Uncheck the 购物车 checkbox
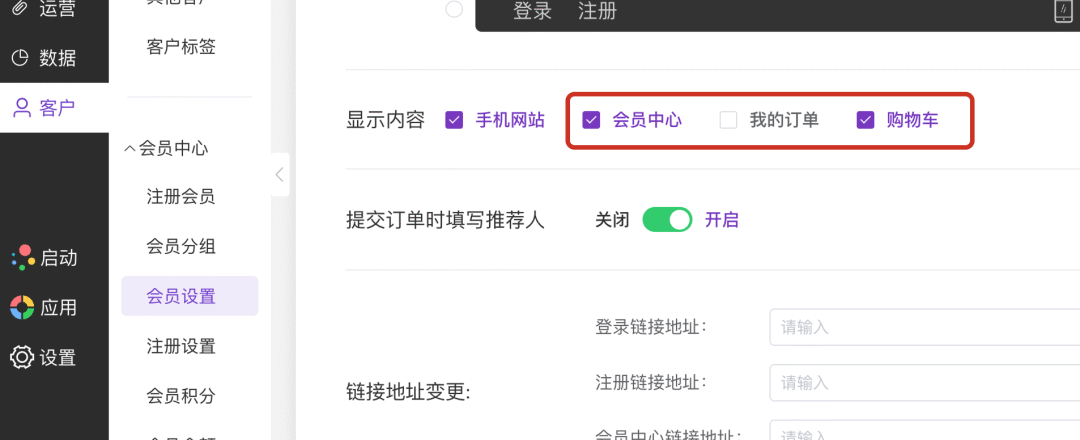1080x440 pixels. 866,120
